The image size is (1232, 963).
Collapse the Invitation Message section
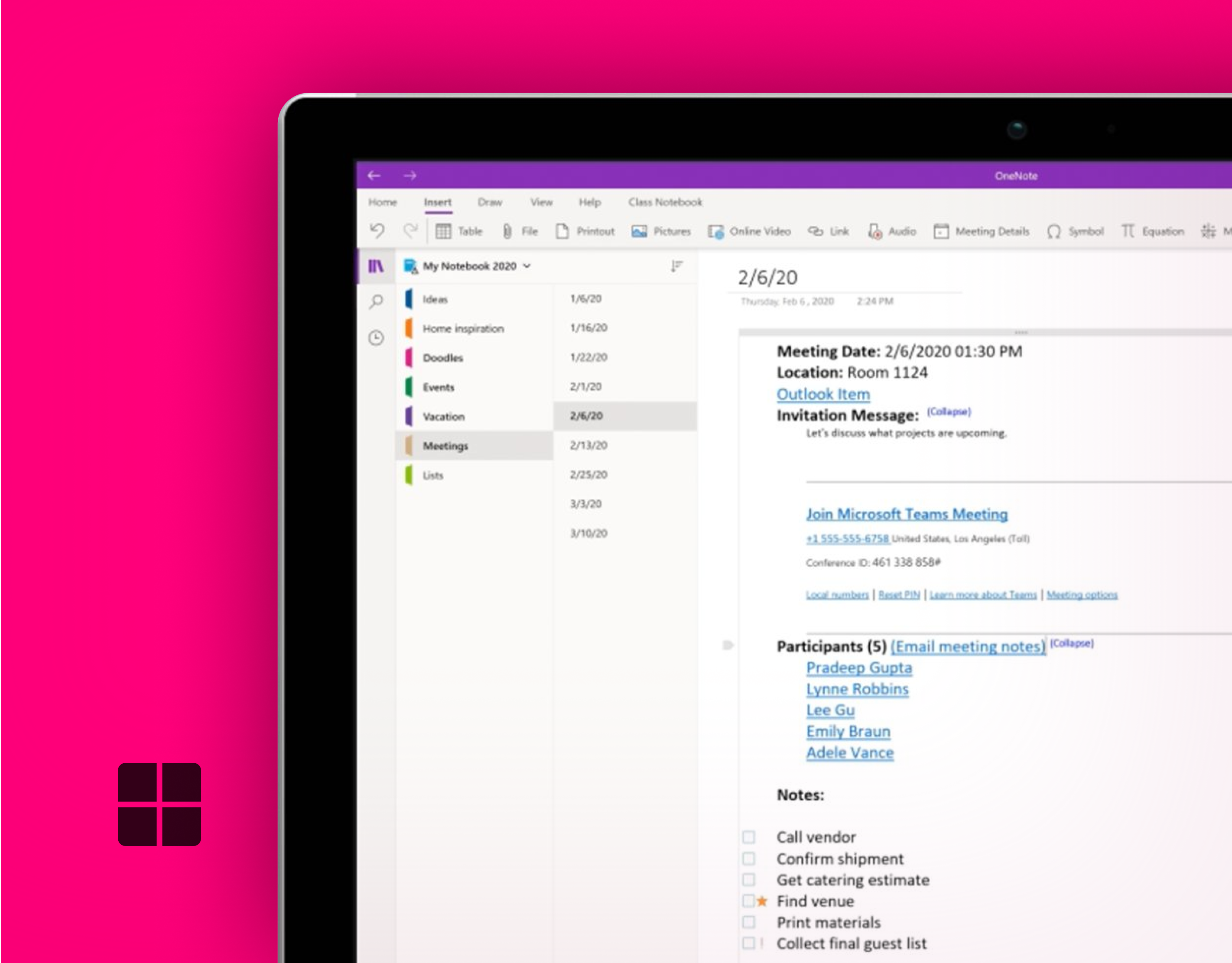click(949, 412)
